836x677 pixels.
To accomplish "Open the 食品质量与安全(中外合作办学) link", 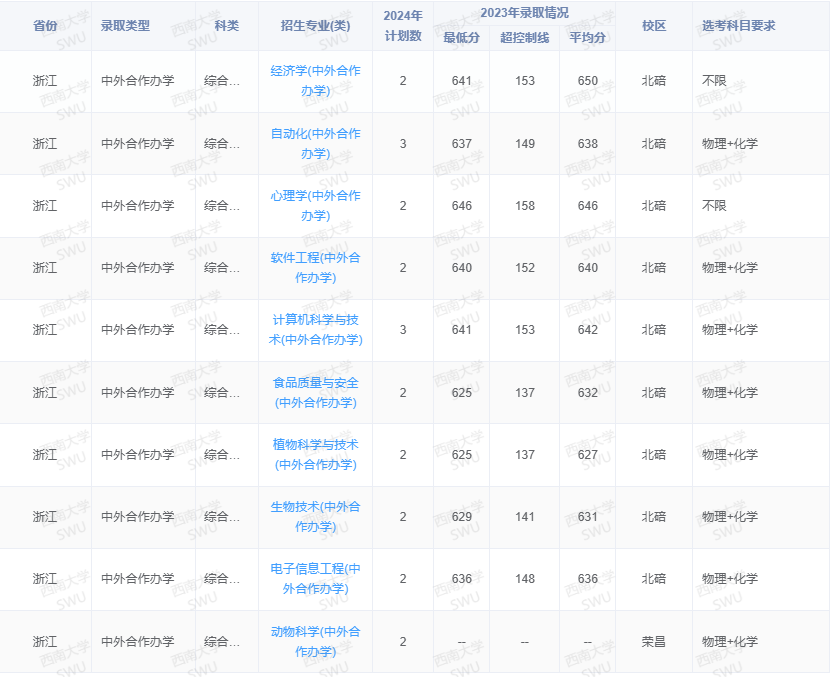I will pos(315,393).
